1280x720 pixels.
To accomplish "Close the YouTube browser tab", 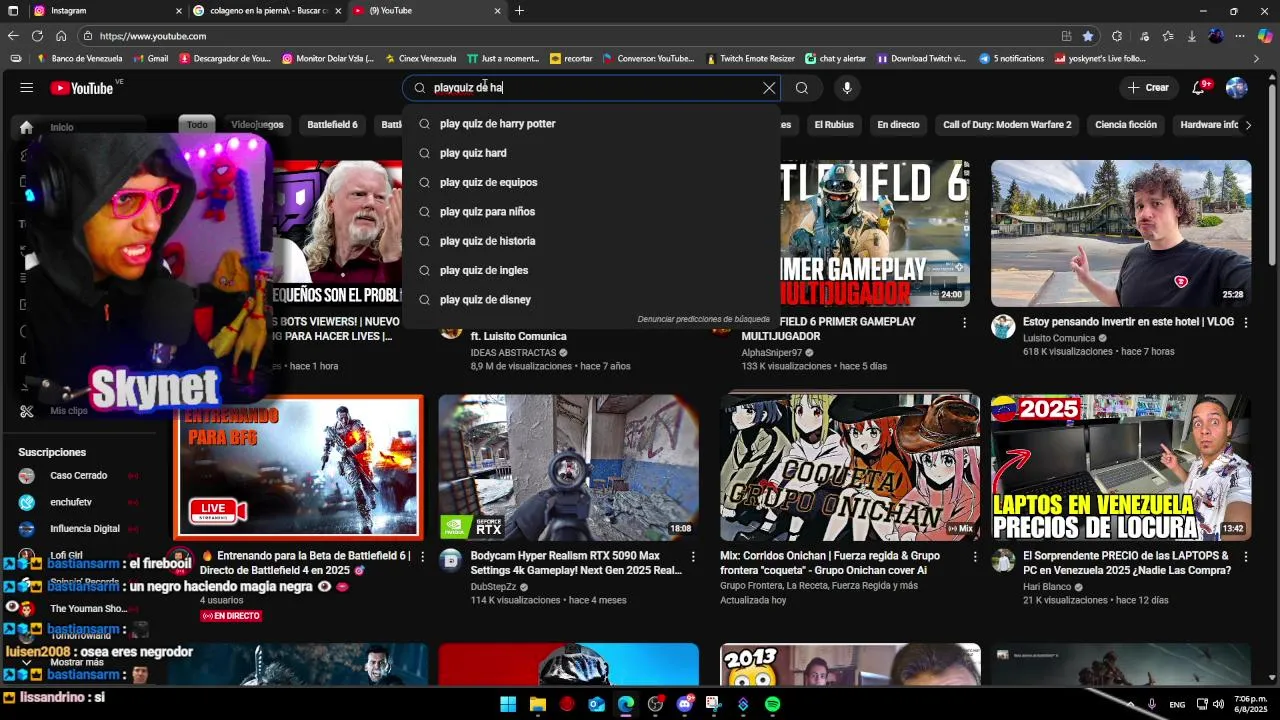I will [497, 11].
